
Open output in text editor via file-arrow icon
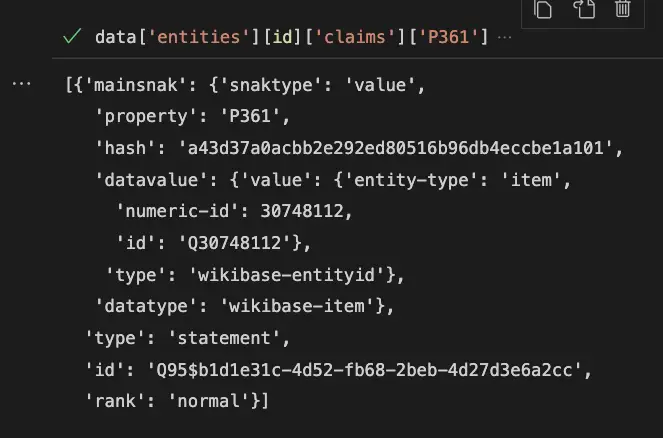(x=584, y=8)
